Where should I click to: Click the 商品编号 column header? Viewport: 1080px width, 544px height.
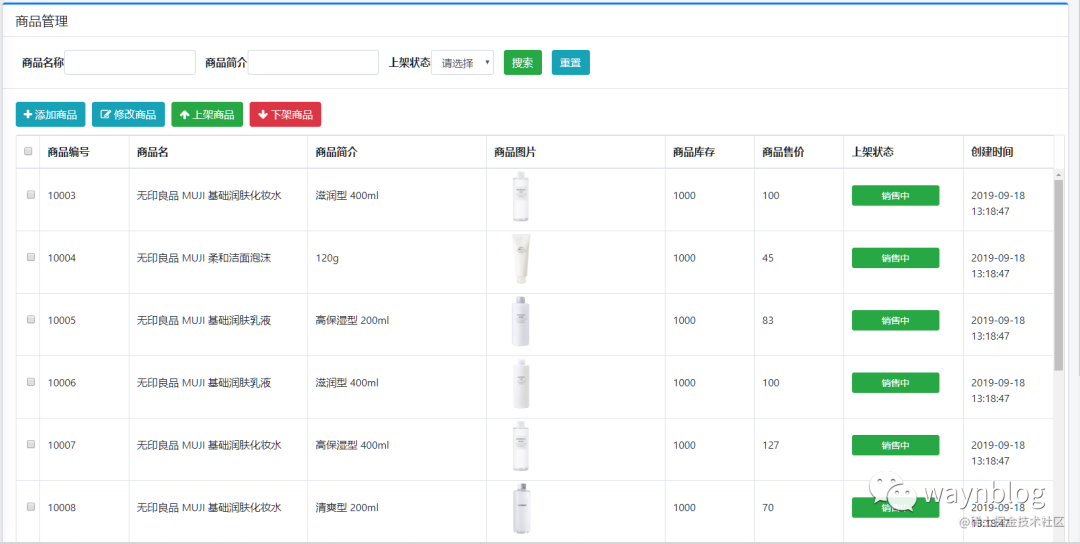pyautogui.click(x=68, y=152)
